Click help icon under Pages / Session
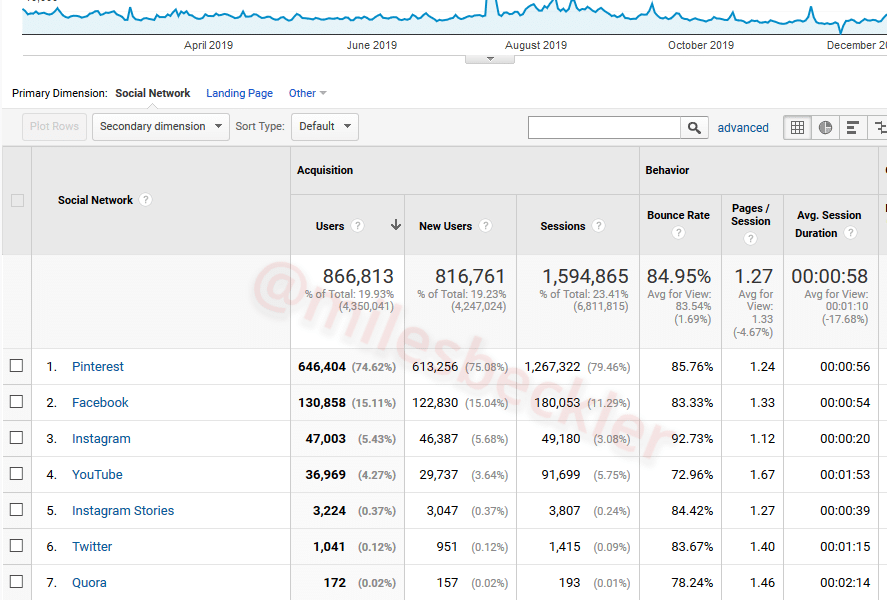 tap(750, 239)
